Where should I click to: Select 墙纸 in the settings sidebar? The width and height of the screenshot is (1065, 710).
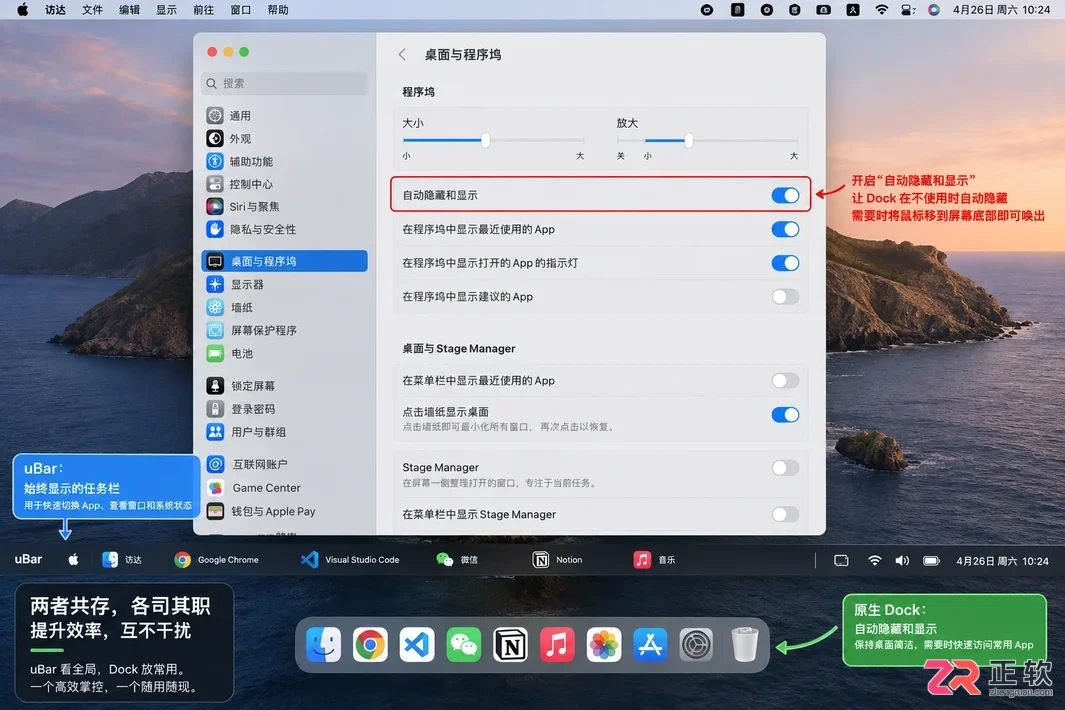[x=285, y=307]
